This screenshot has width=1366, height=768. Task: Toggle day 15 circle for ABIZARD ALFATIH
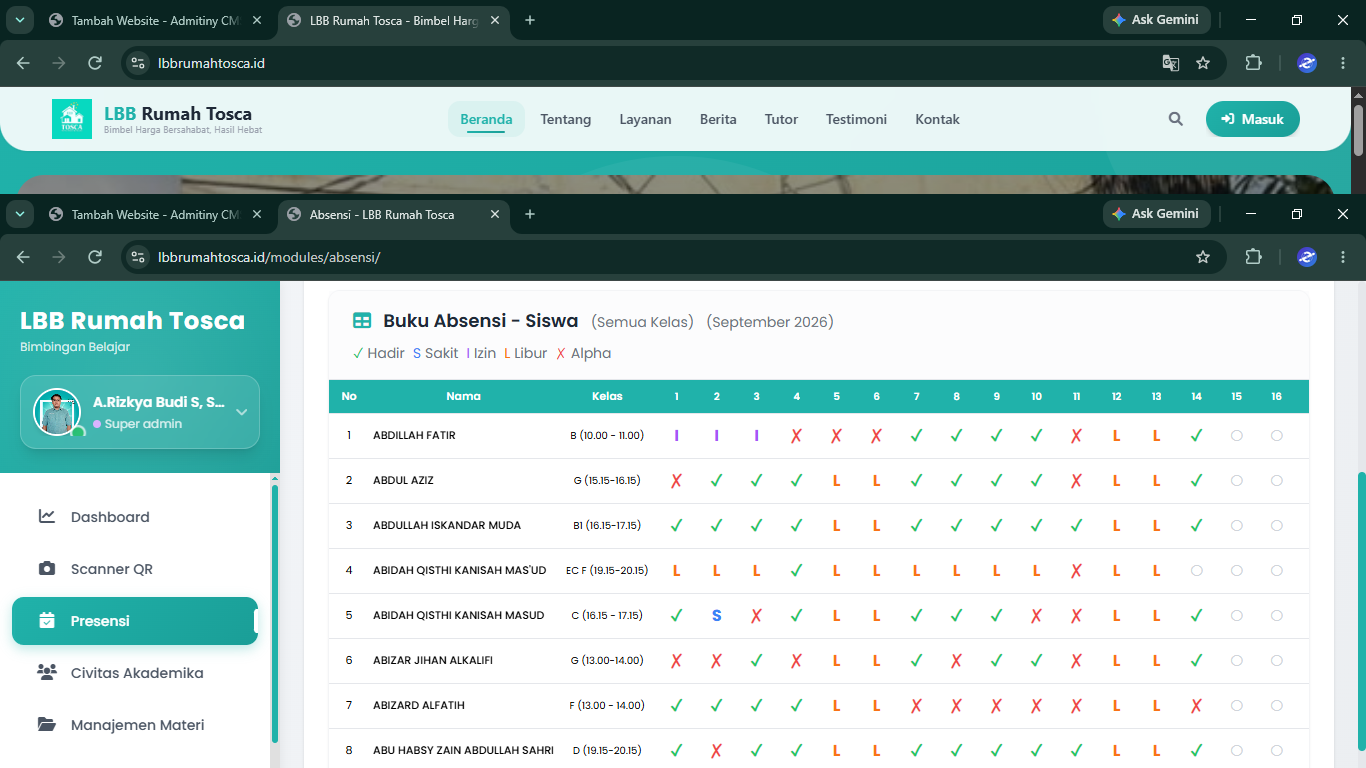1237,706
